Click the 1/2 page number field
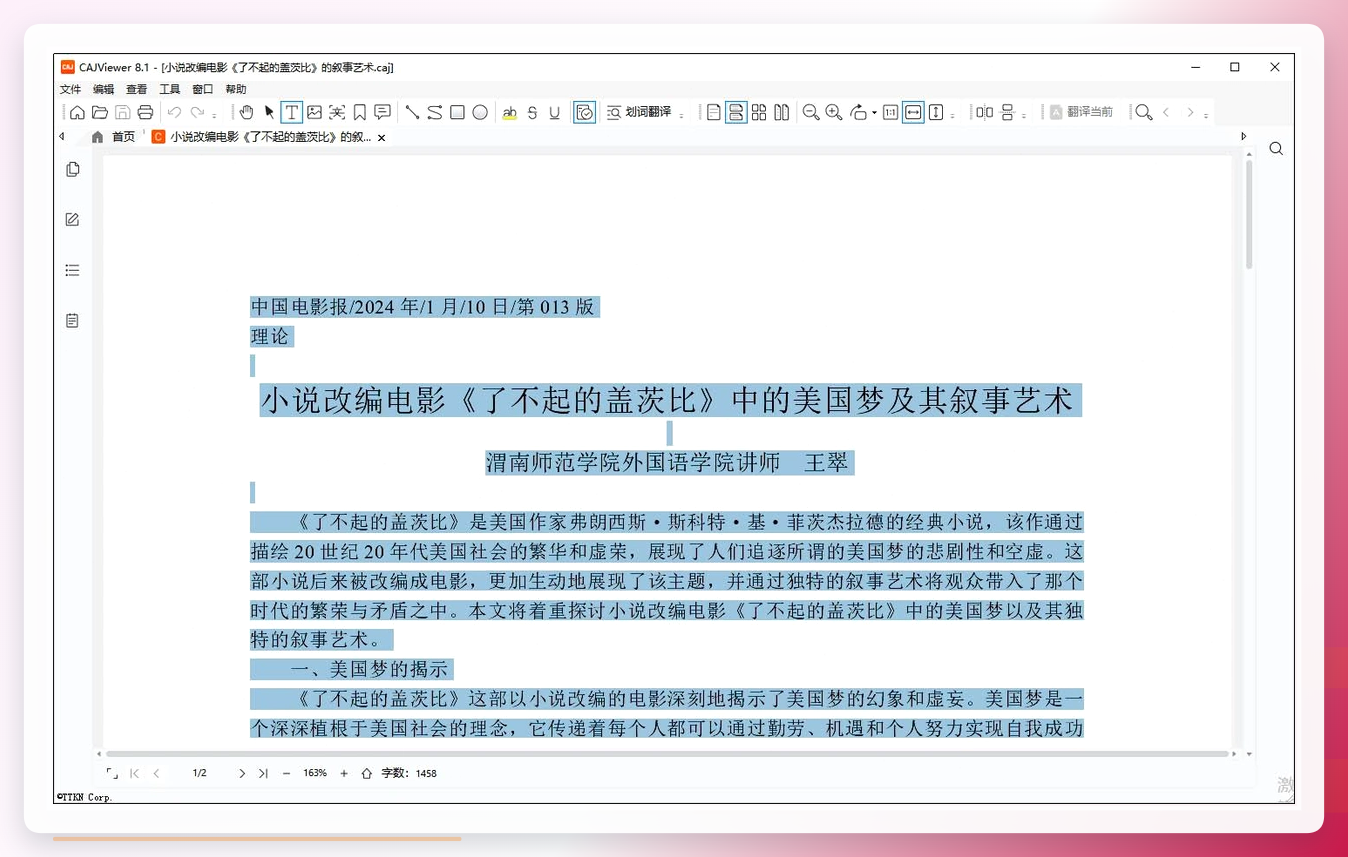Screen dimensions: 1348x857 pyautogui.click(x=199, y=773)
